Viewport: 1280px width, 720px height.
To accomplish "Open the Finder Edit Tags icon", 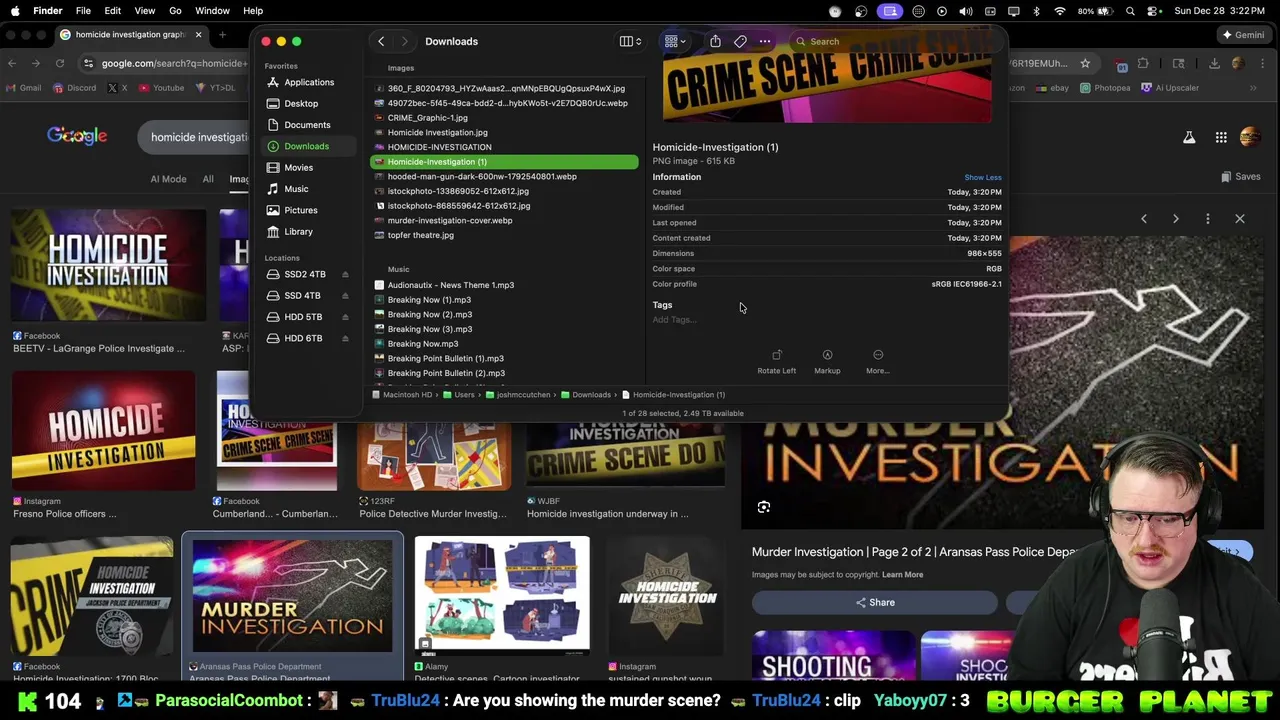I will 740,41.
